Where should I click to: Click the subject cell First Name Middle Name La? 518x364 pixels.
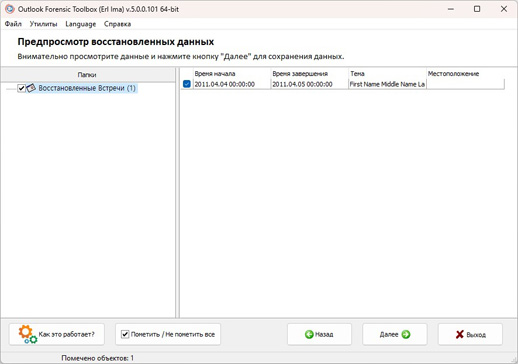(387, 84)
